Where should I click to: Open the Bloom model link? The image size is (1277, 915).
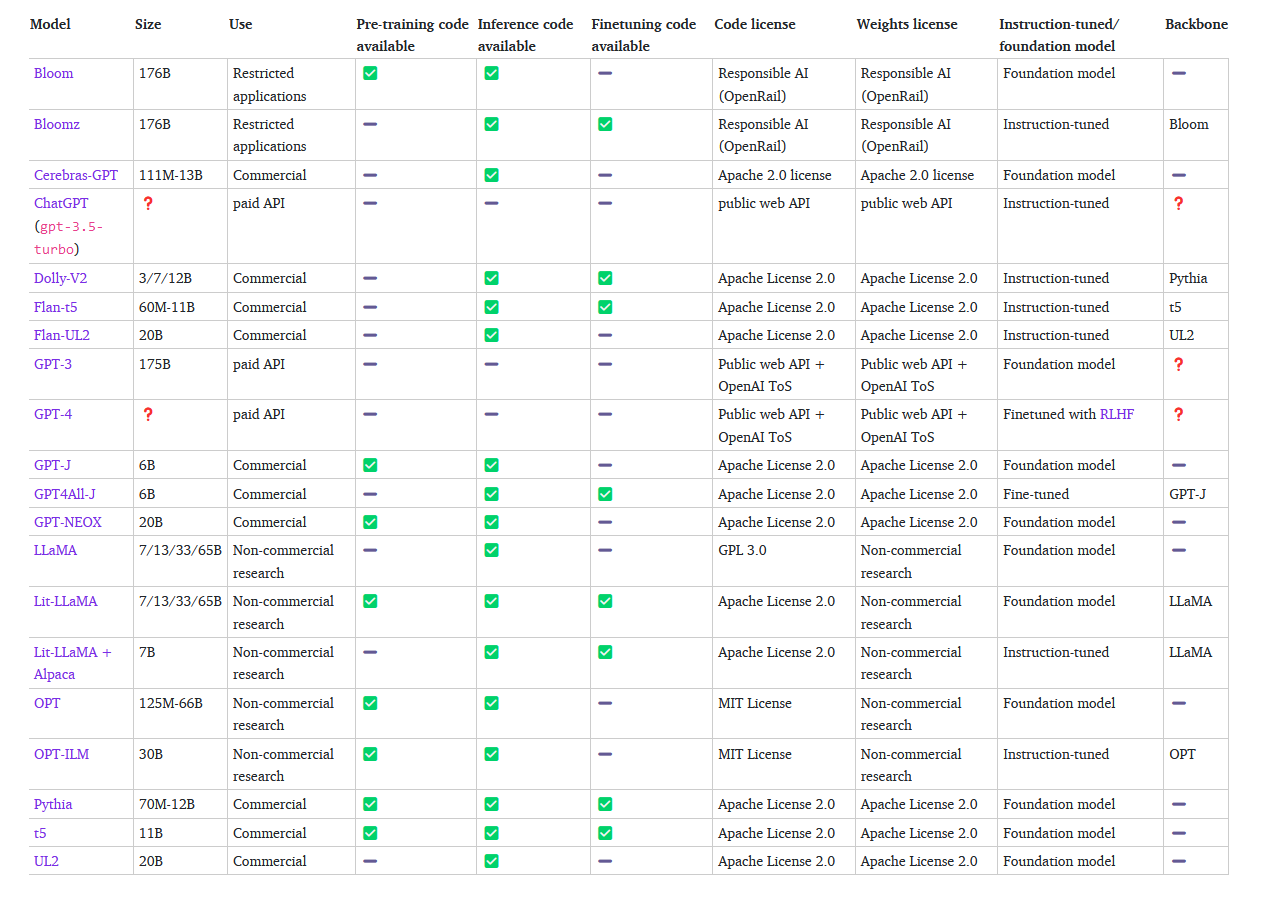54,73
